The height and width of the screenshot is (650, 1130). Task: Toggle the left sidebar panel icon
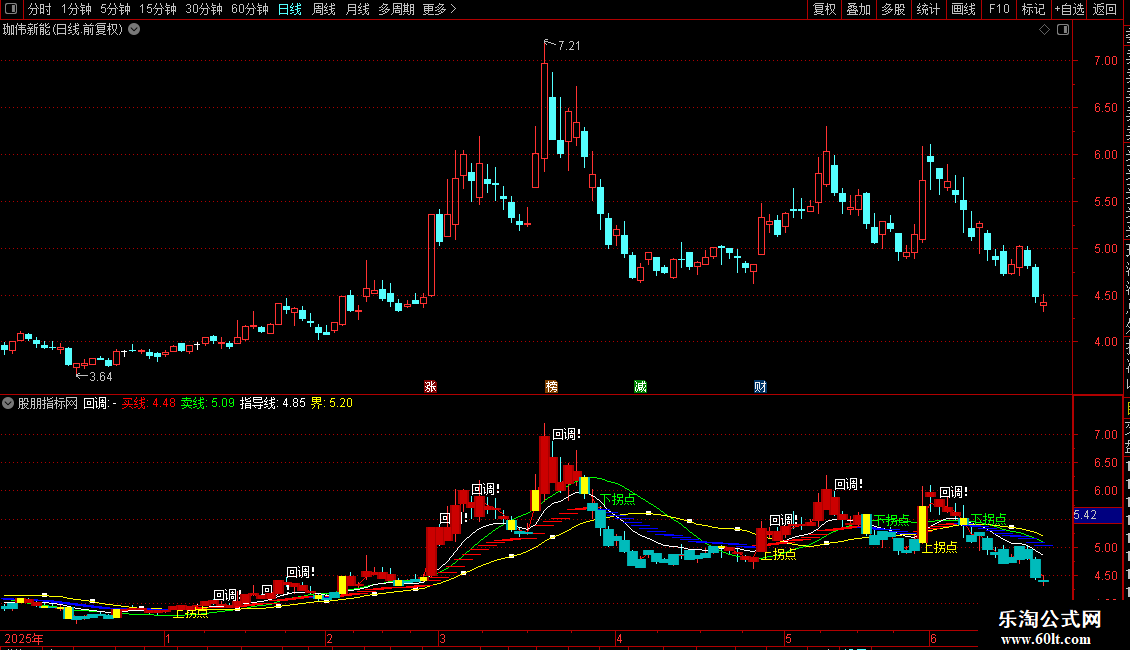click(x=11, y=9)
